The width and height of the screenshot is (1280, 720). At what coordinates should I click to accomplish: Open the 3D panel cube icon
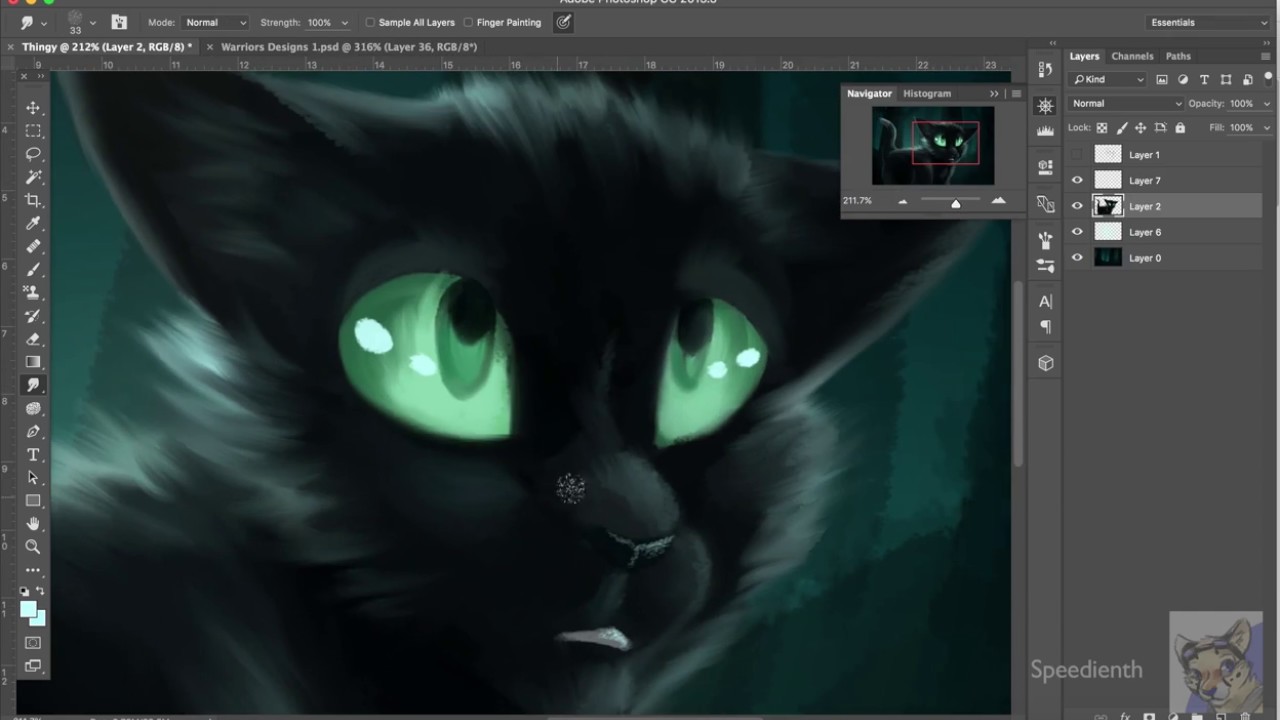1045,363
